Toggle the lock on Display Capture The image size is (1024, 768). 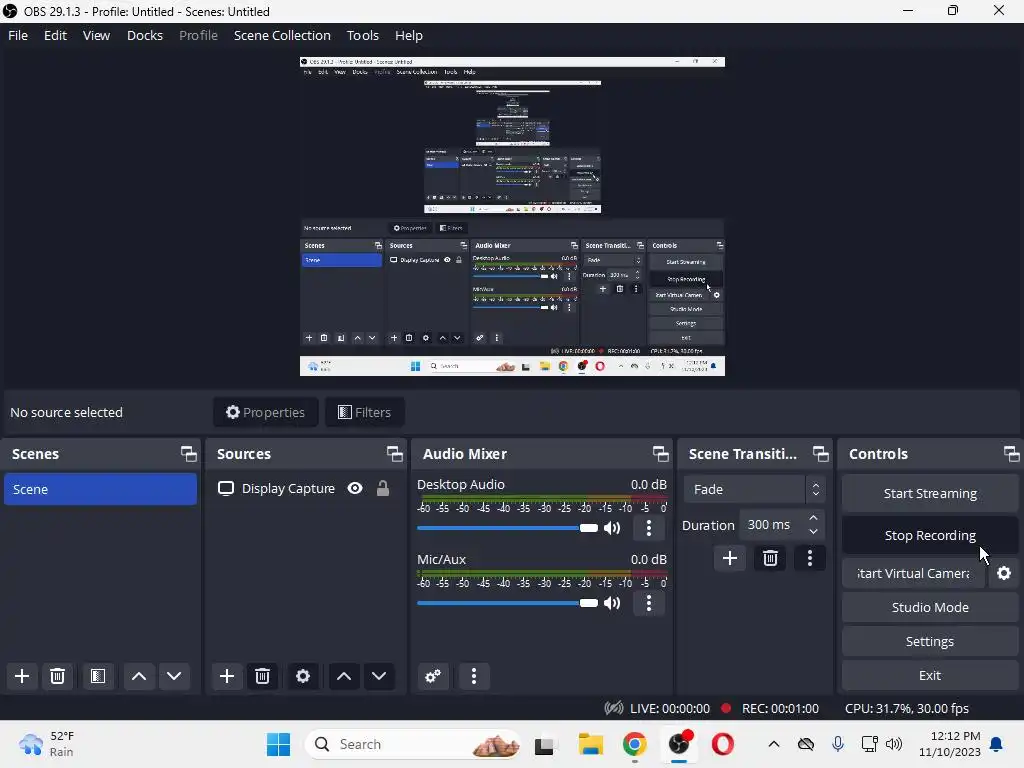click(x=383, y=488)
